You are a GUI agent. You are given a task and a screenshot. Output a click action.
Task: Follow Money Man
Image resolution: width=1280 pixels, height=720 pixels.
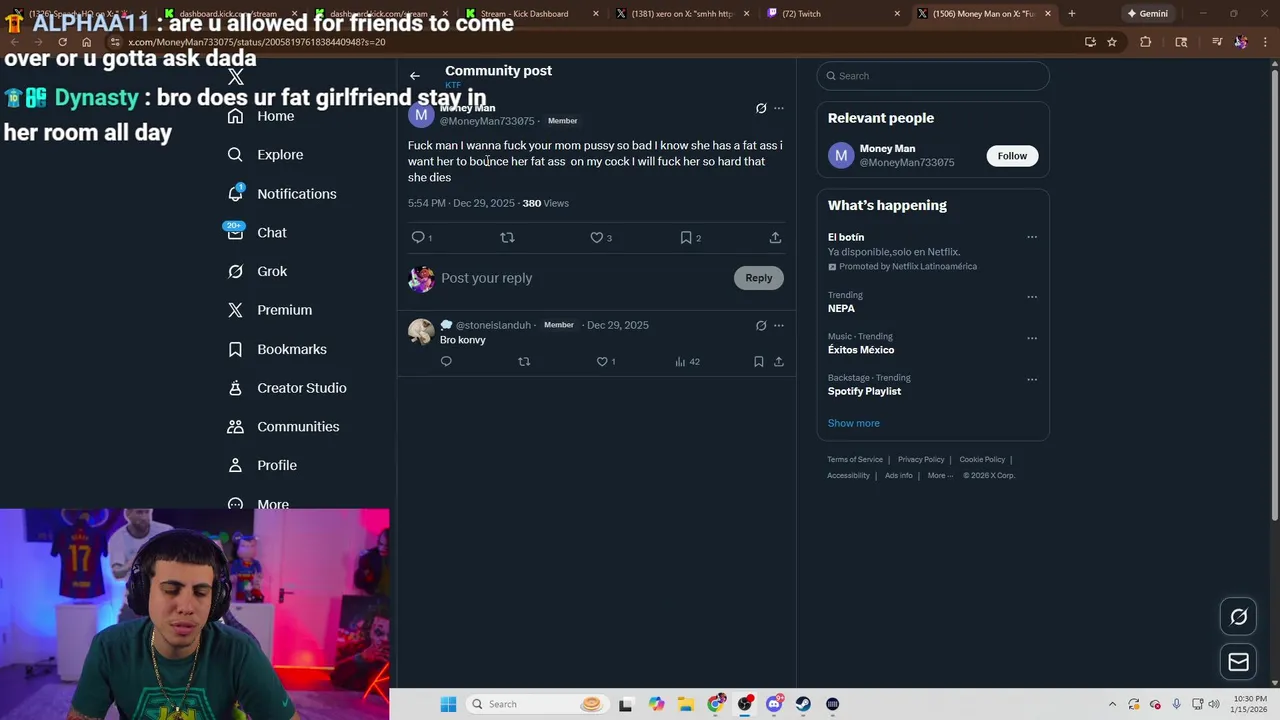[1012, 156]
